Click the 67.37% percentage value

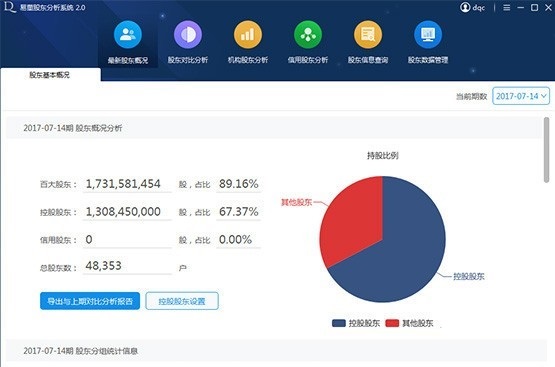click(239, 212)
